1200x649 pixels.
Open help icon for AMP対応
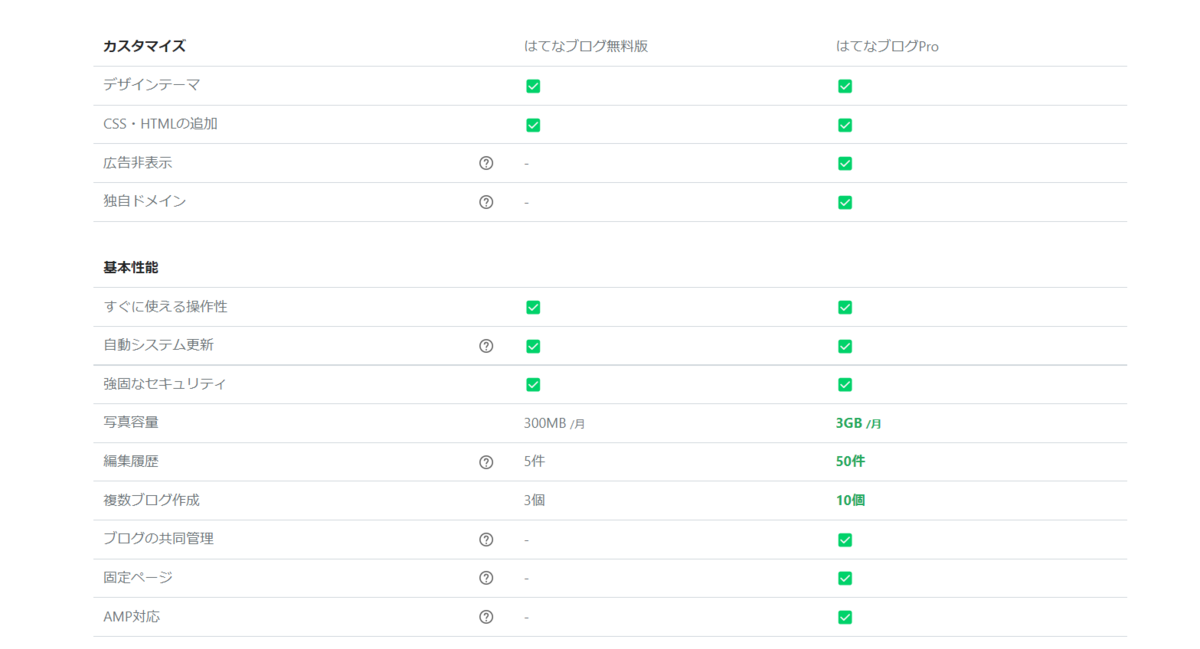coord(486,617)
